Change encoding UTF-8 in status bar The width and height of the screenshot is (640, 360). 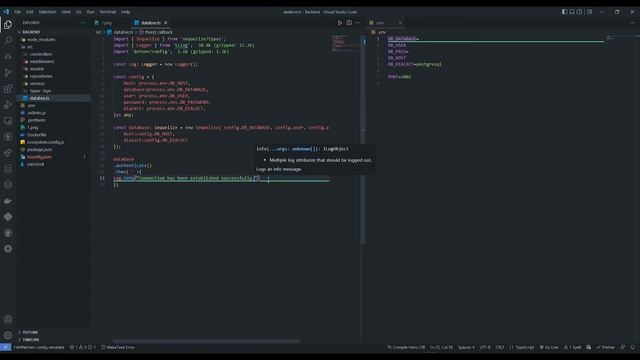pos(485,347)
